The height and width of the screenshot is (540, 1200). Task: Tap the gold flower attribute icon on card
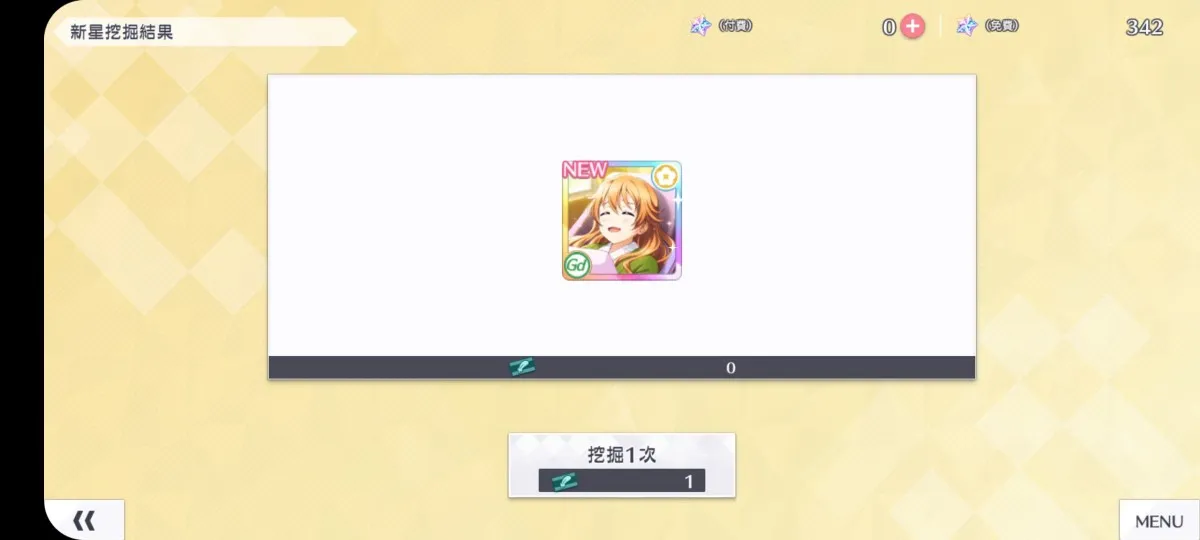[x=666, y=177]
